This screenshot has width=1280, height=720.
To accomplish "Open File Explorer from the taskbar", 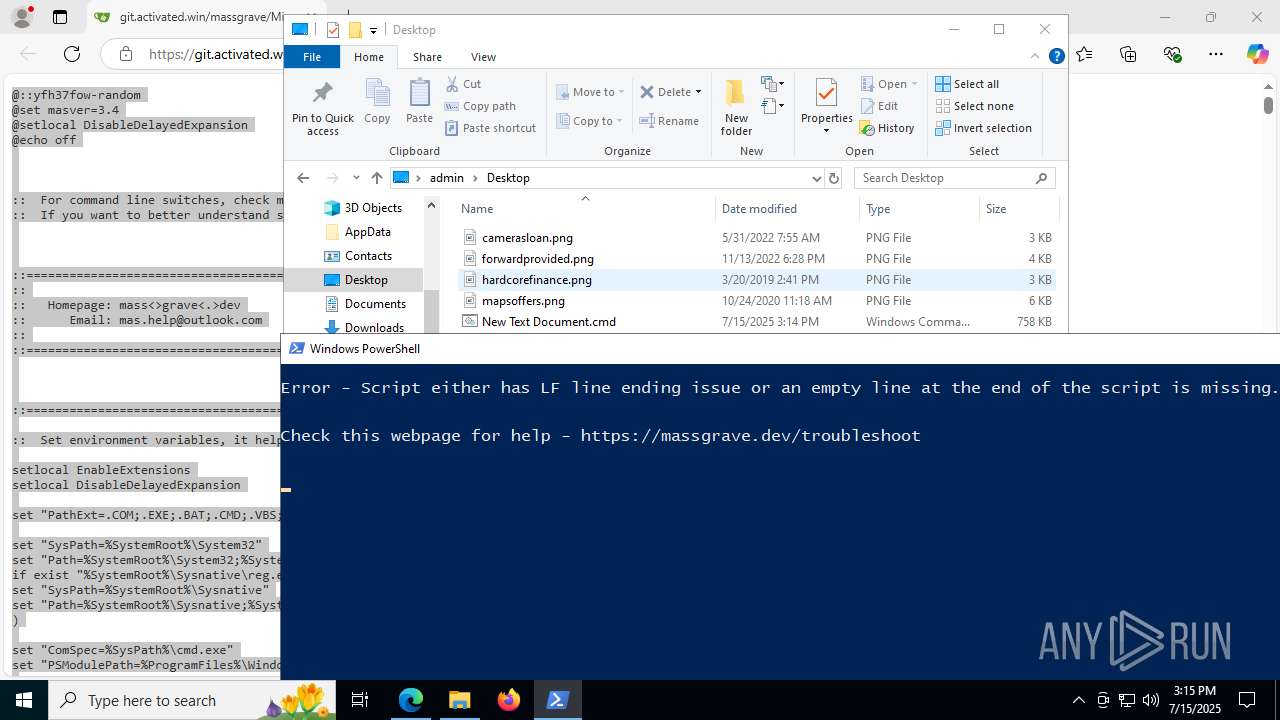I will [x=459, y=700].
